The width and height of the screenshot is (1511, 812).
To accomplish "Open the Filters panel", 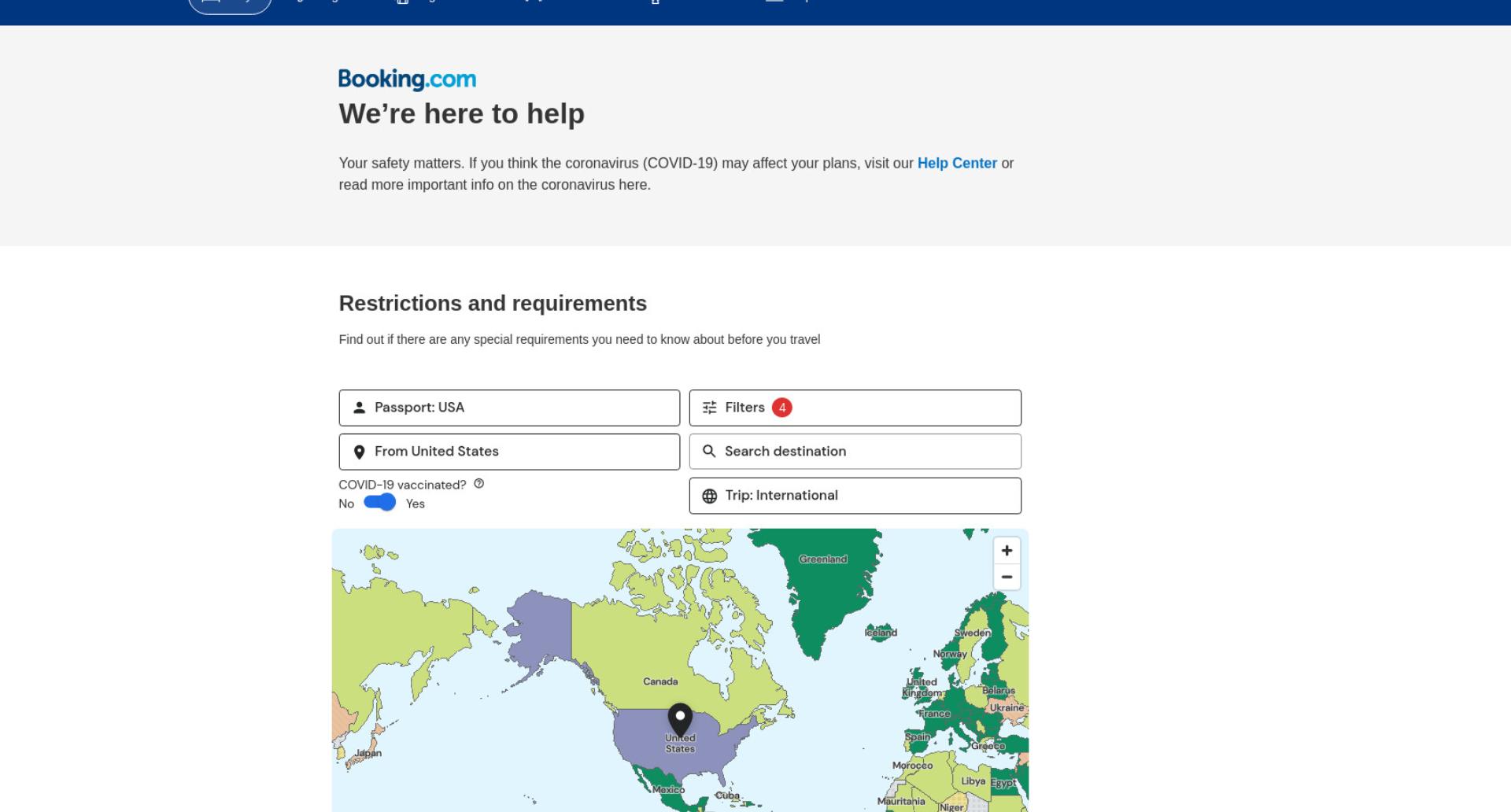I will click(x=855, y=408).
